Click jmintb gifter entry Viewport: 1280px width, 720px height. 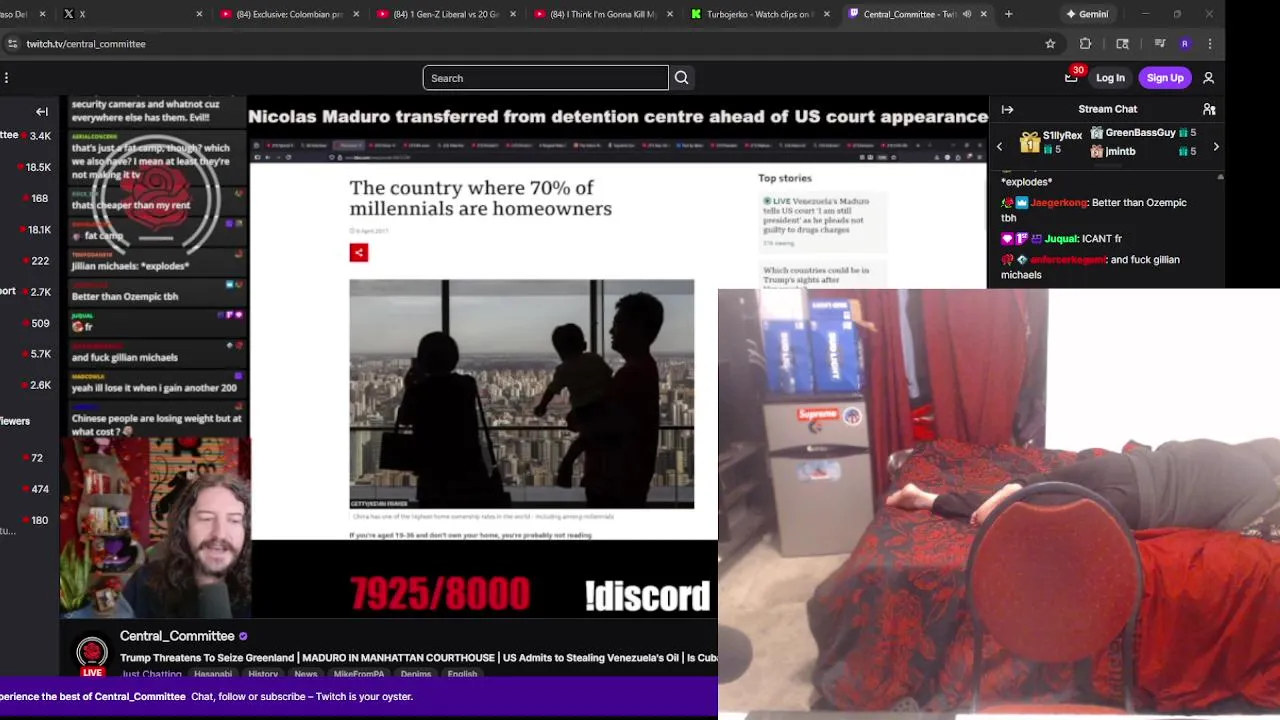pyautogui.click(x=1143, y=151)
